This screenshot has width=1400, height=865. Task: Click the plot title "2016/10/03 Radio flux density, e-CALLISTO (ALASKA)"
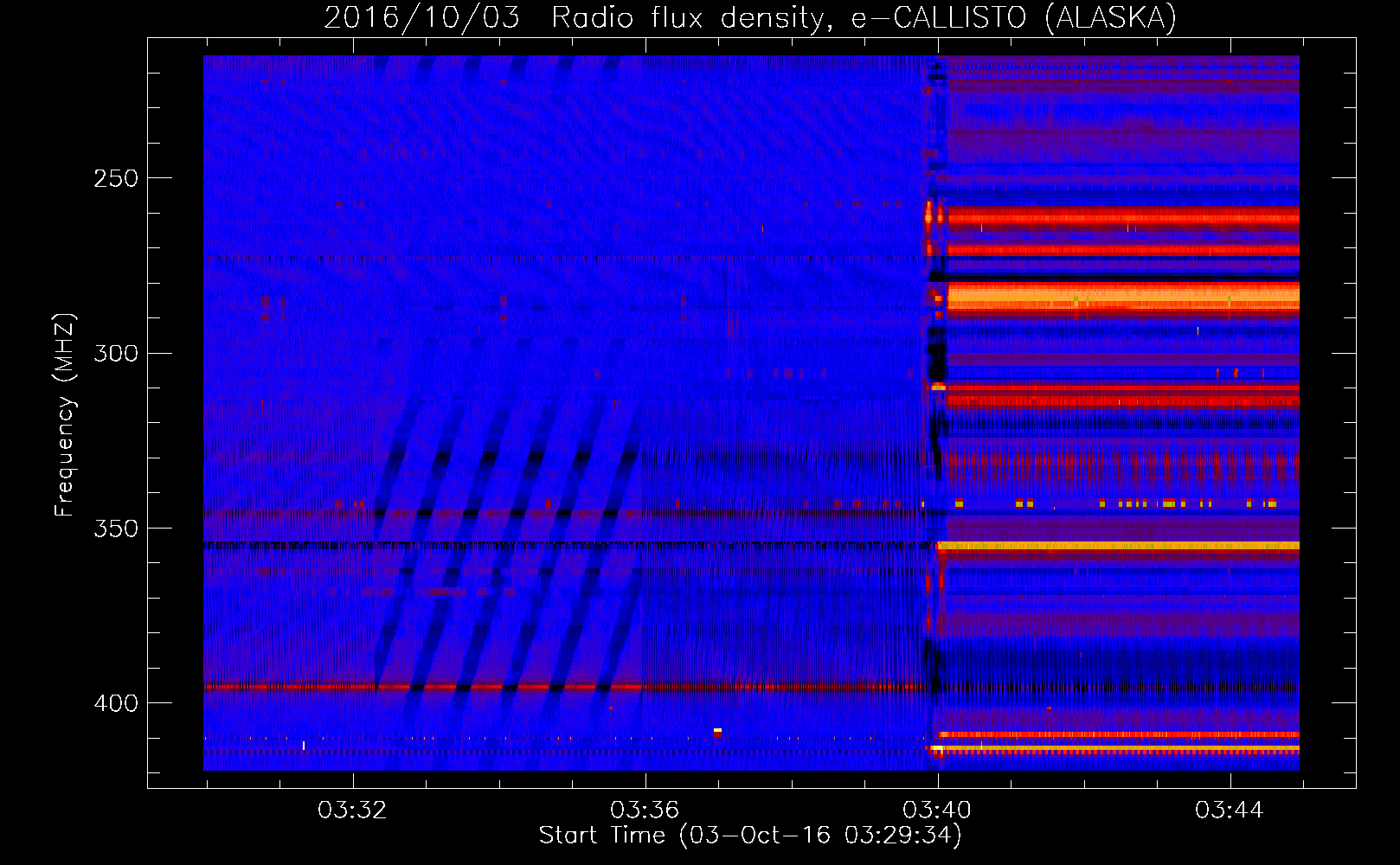pyautogui.click(x=750, y=17)
